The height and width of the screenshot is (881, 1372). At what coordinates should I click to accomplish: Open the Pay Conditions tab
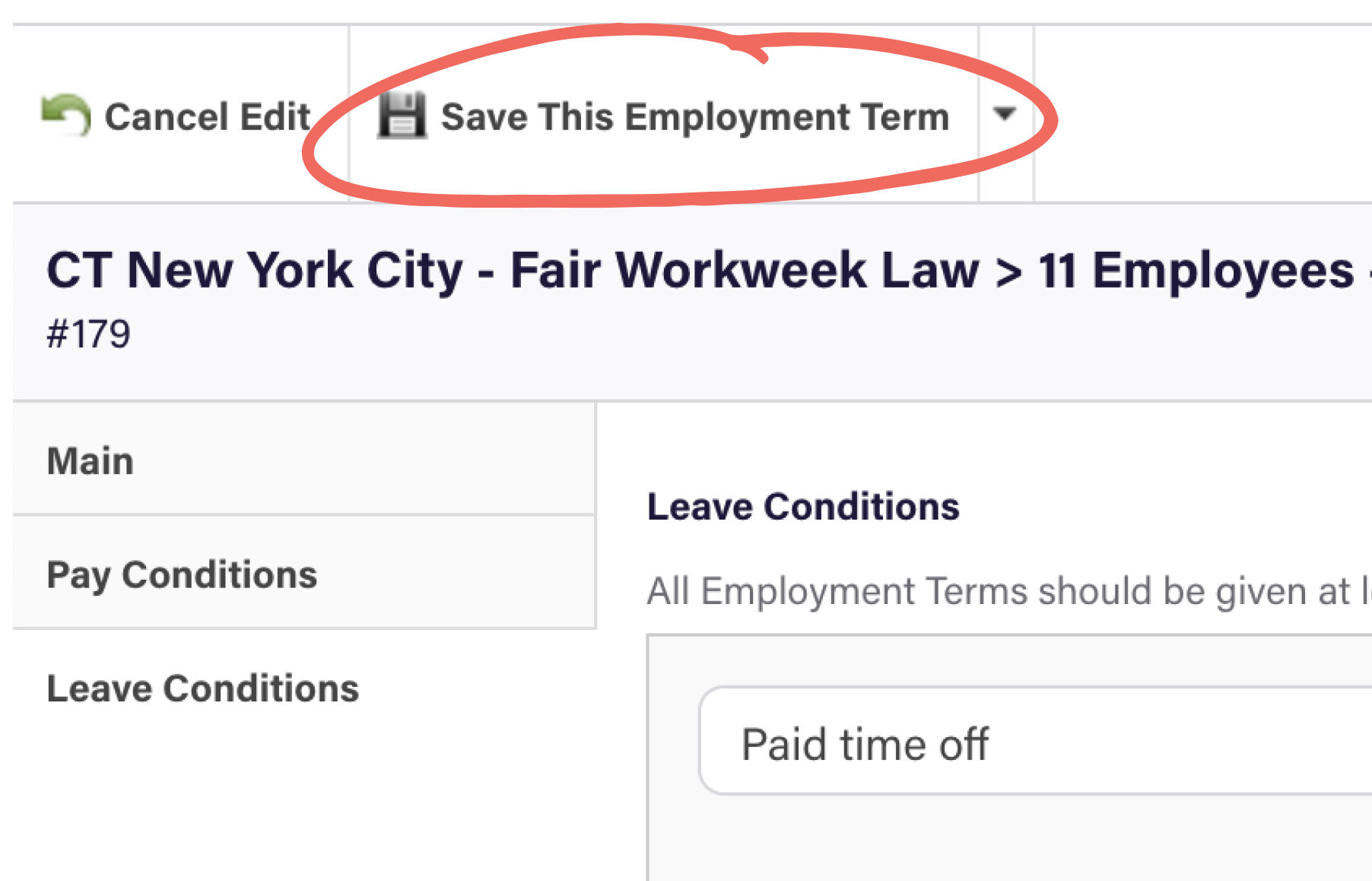point(303,573)
